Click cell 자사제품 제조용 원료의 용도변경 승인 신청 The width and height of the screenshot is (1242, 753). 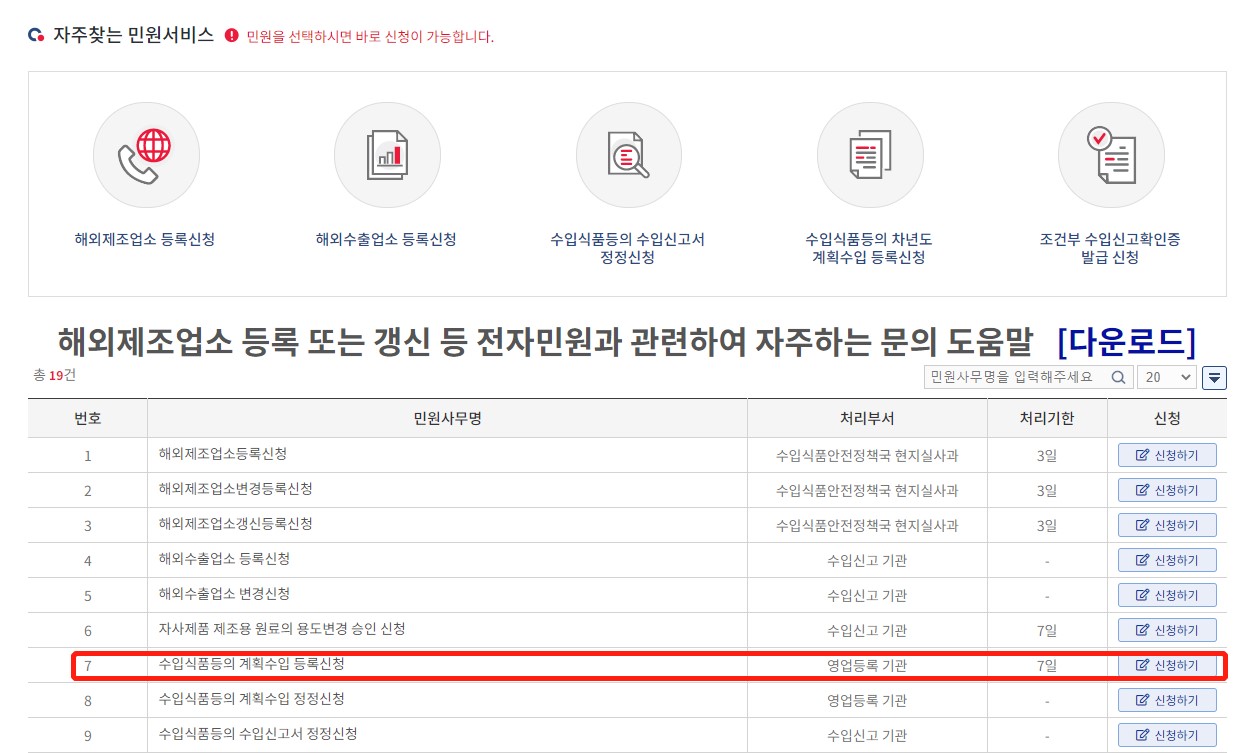coord(282,629)
